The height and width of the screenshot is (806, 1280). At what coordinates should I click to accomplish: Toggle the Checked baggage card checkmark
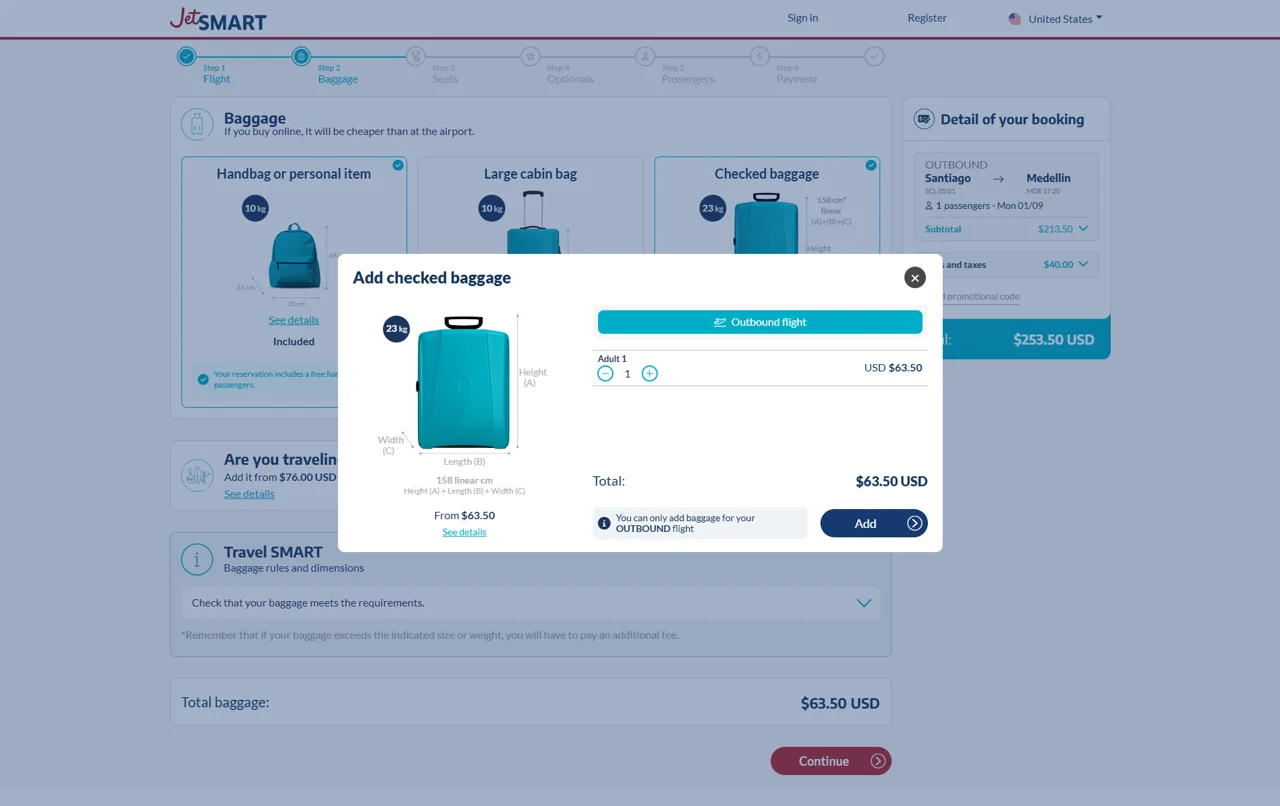point(871,165)
